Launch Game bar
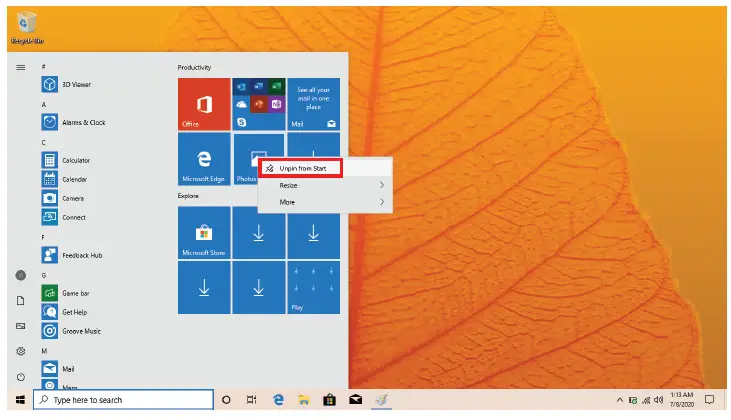Image resolution: width=731 pixels, height=420 pixels. pos(66,293)
